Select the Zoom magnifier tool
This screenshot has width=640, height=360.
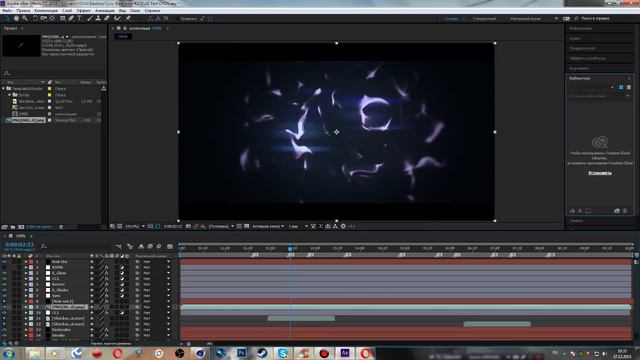[25, 18]
